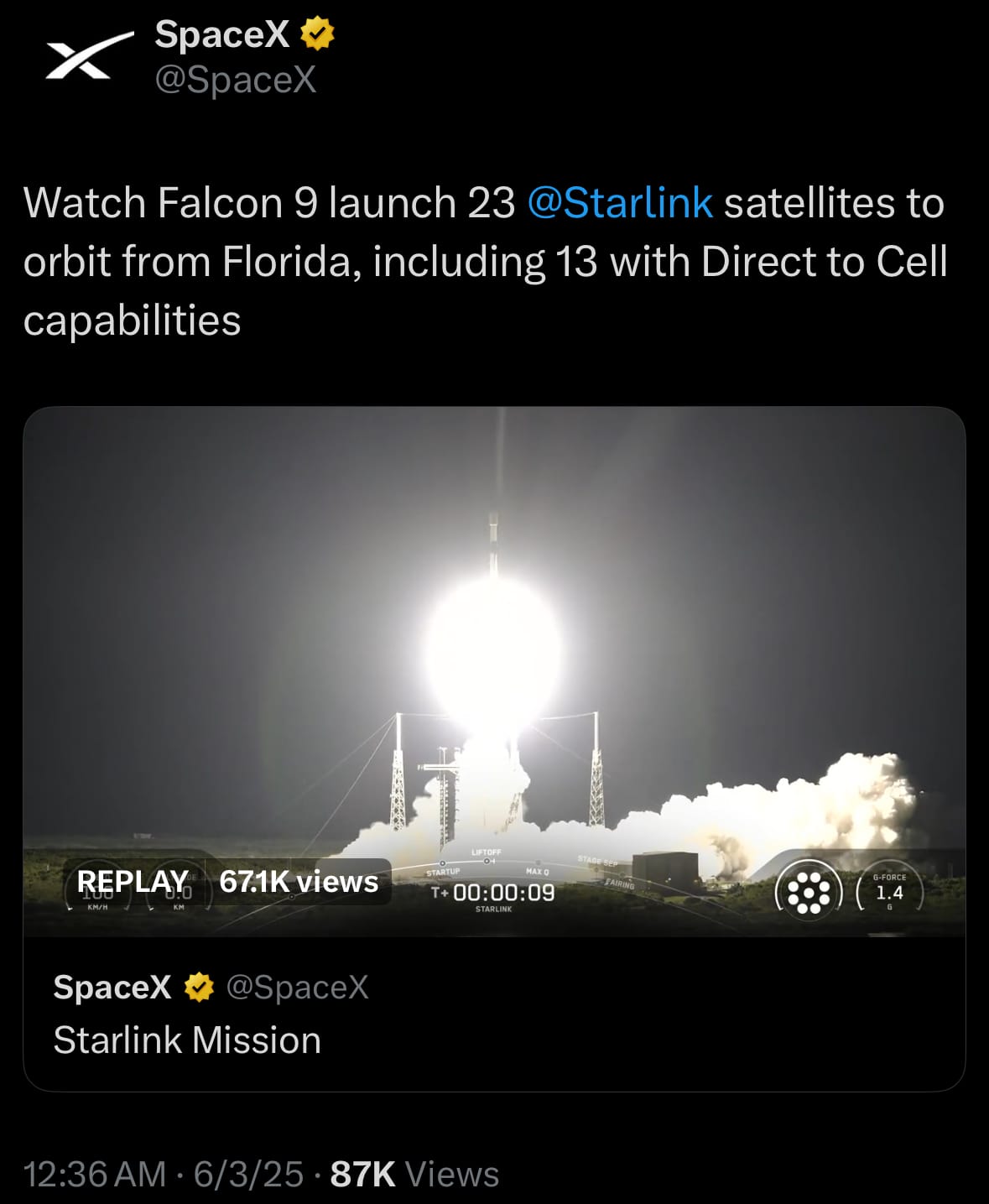Open the @SpaceX handle in broadcast card
The height and width of the screenshot is (1204, 989).
click(x=298, y=988)
